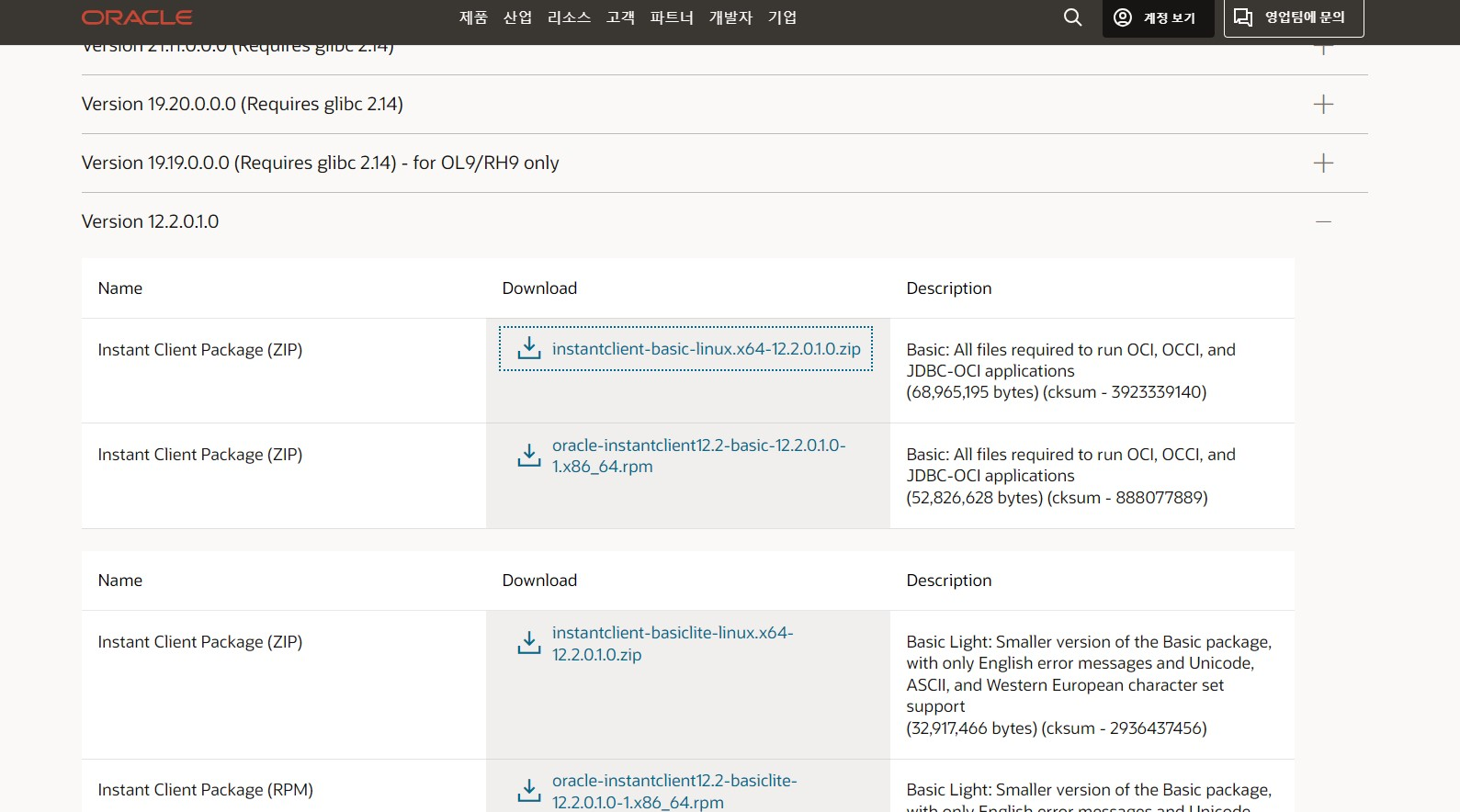Screen dimensions: 1460x812
Task: Download oracle-instantclient12.2-basiclite rpm link
Action: [674, 792]
